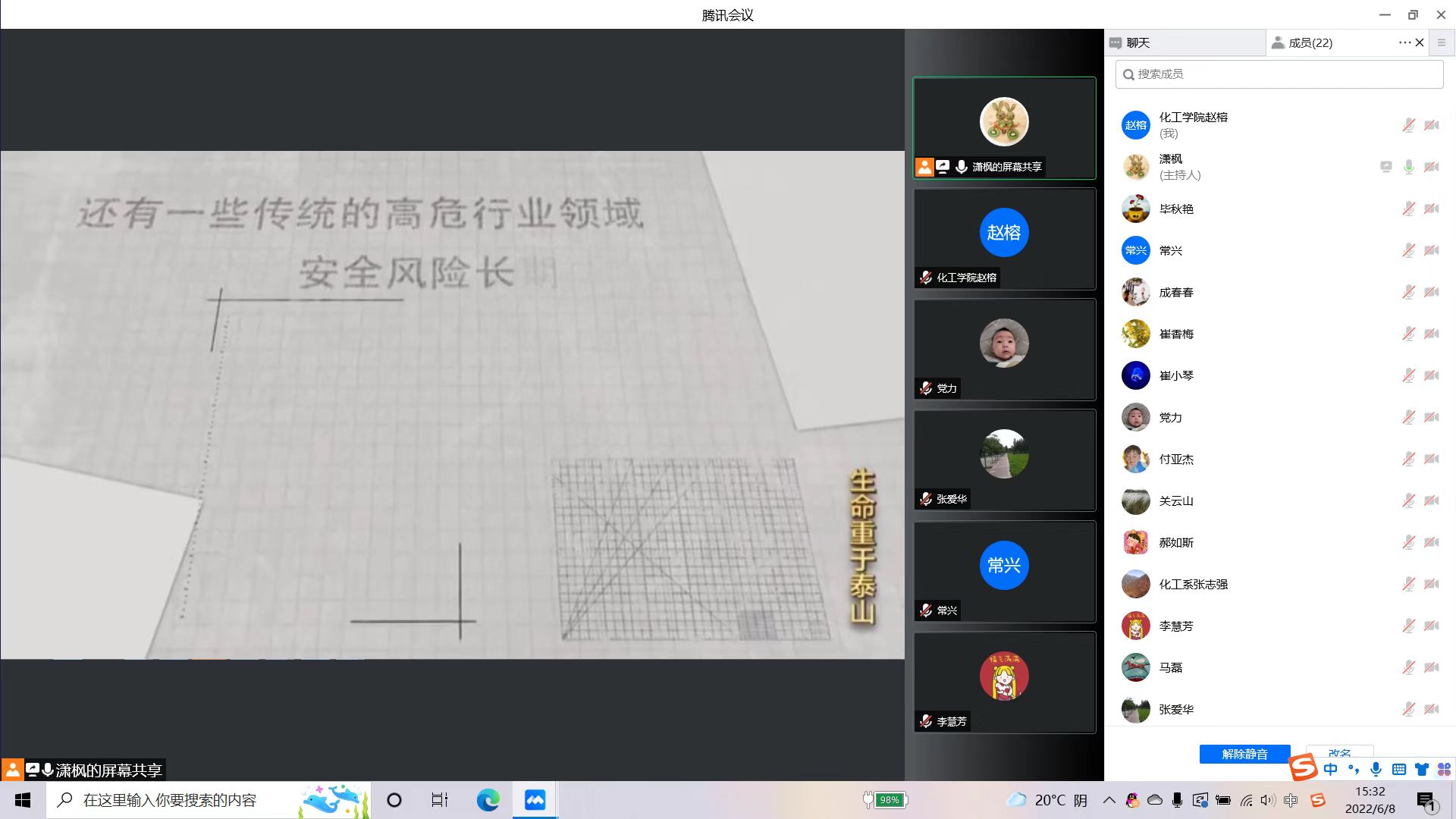Open Microsoft Edge from the taskbar
Image resolution: width=1456 pixels, height=819 pixels.
[x=488, y=800]
